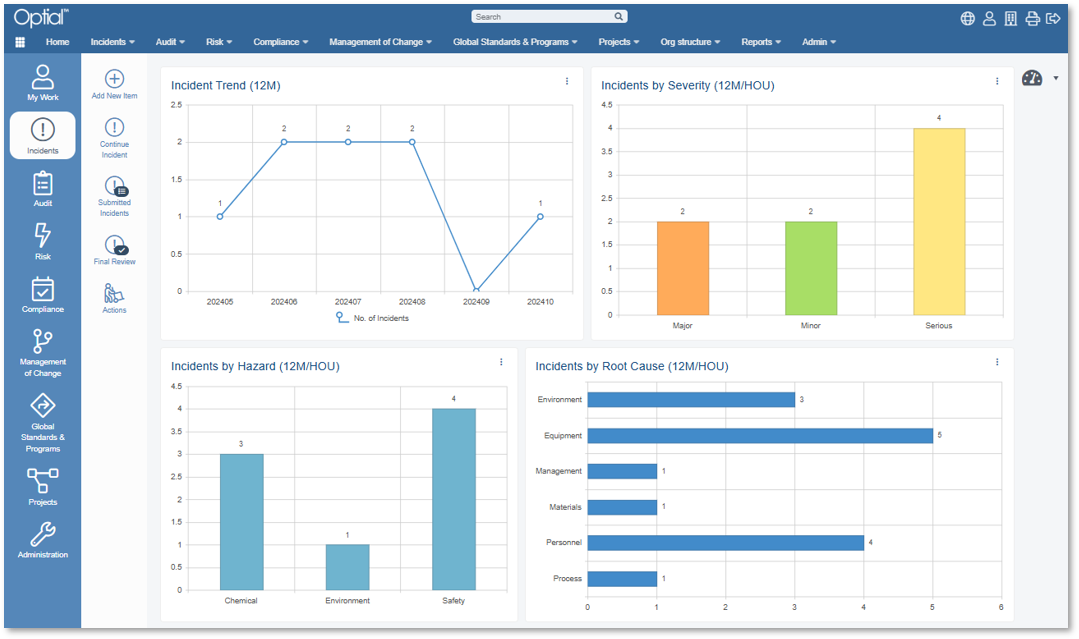Open the user profile icon

989,17
